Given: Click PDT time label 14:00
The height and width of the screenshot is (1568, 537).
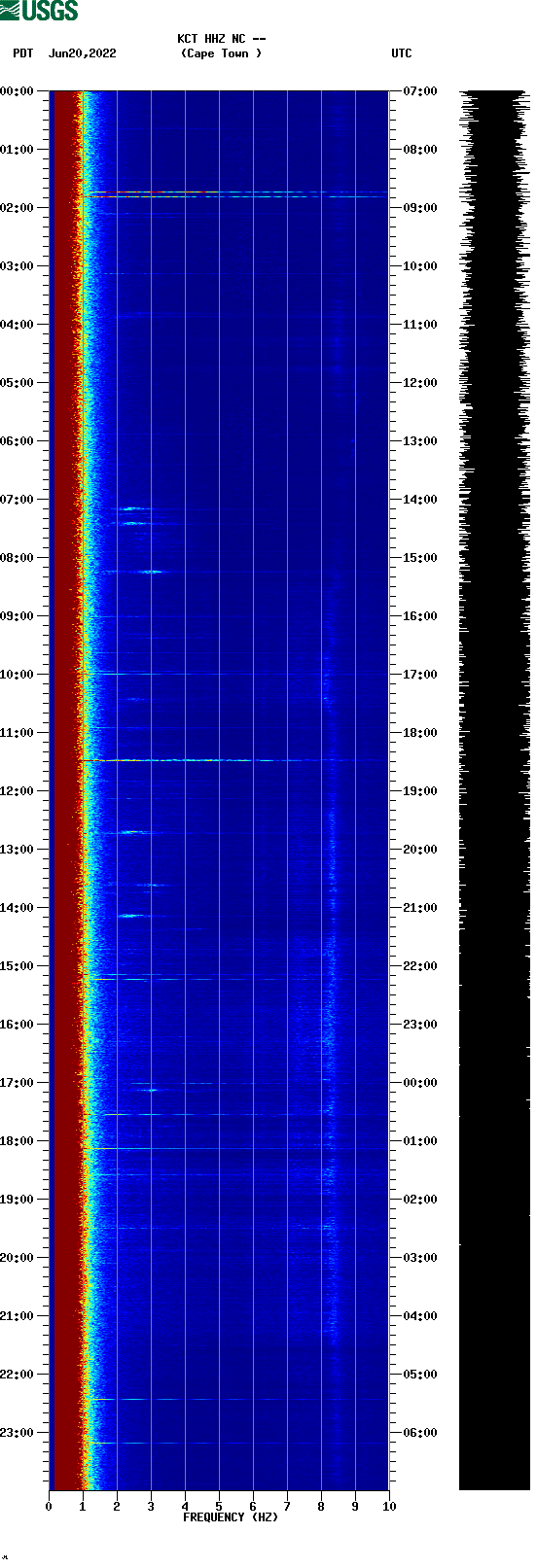Looking at the screenshot, I should (x=18, y=908).
